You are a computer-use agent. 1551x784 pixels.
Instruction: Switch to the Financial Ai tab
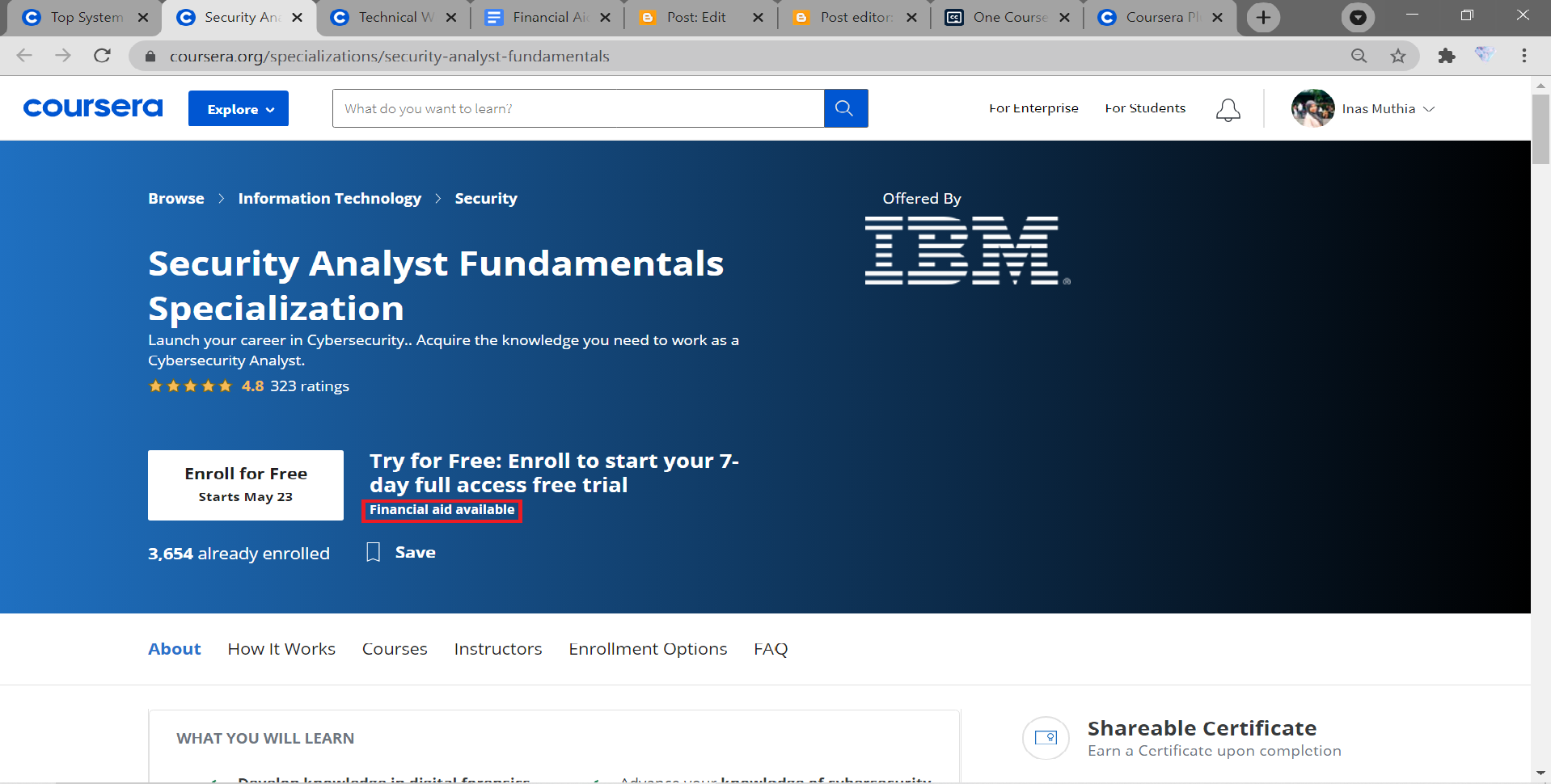(546, 17)
